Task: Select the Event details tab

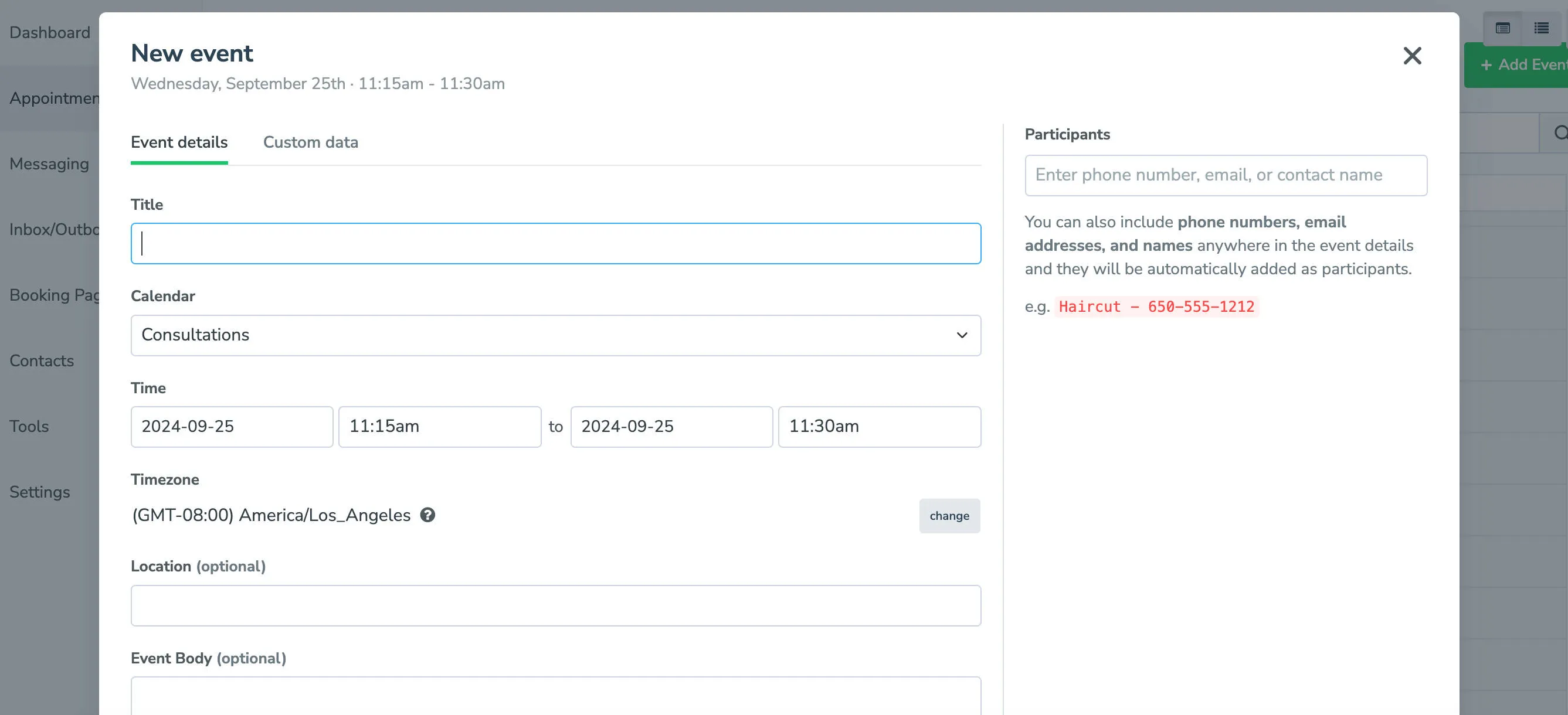Action: (178, 142)
